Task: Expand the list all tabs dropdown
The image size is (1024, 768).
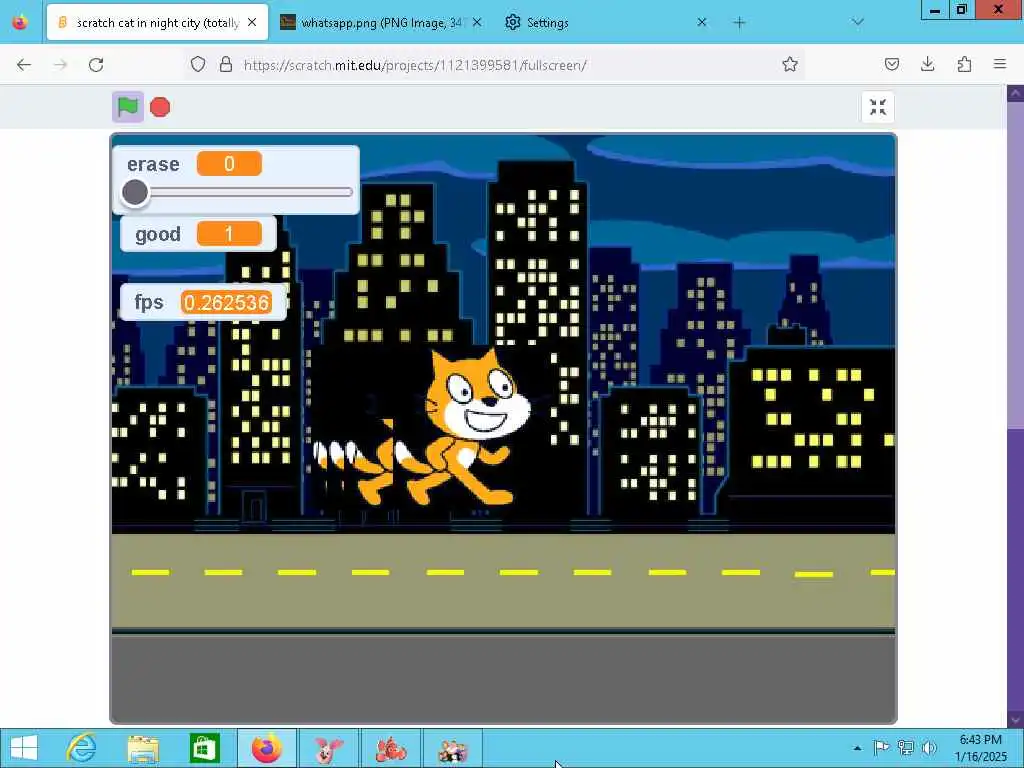Action: (857, 23)
